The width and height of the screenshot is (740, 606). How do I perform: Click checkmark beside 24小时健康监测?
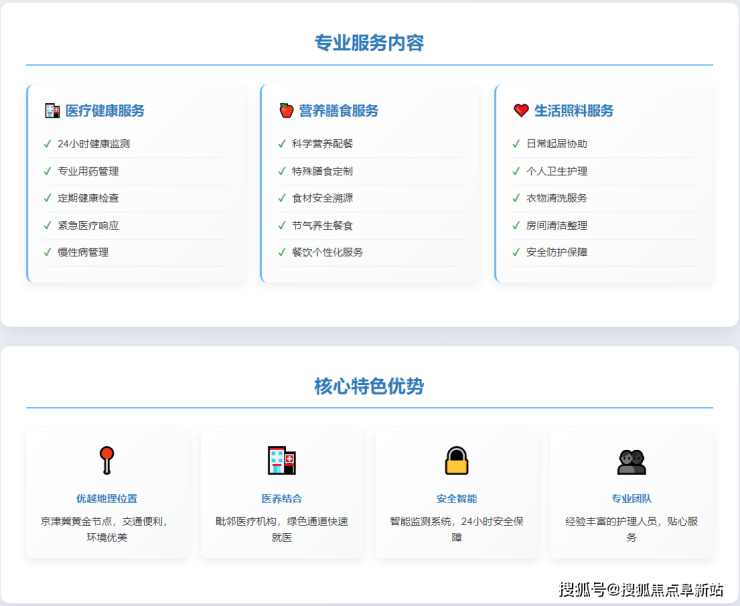[x=48, y=144]
